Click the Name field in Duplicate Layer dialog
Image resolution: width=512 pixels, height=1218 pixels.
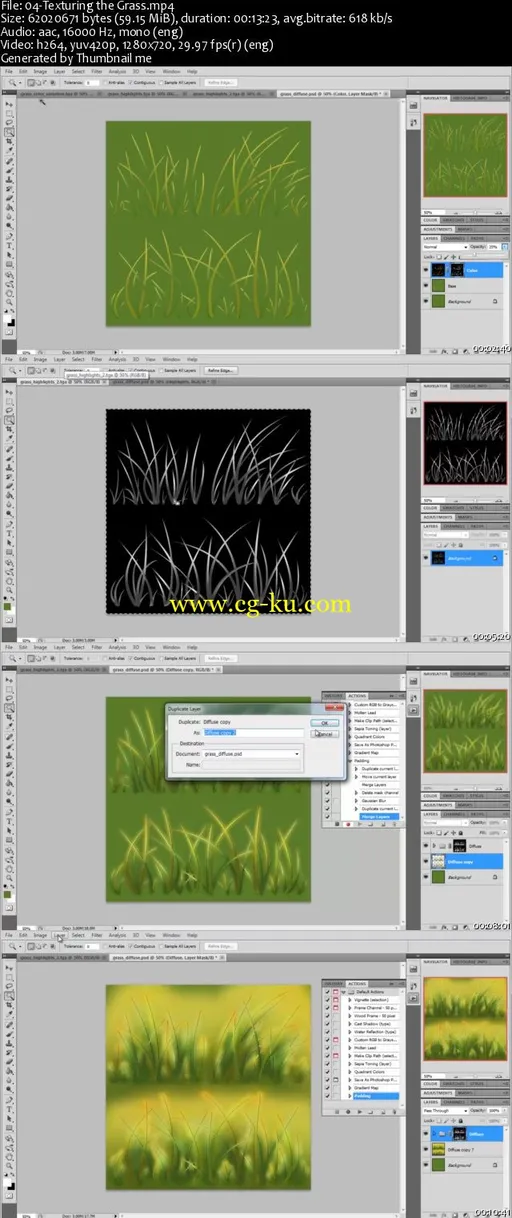pyautogui.click(x=252, y=765)
